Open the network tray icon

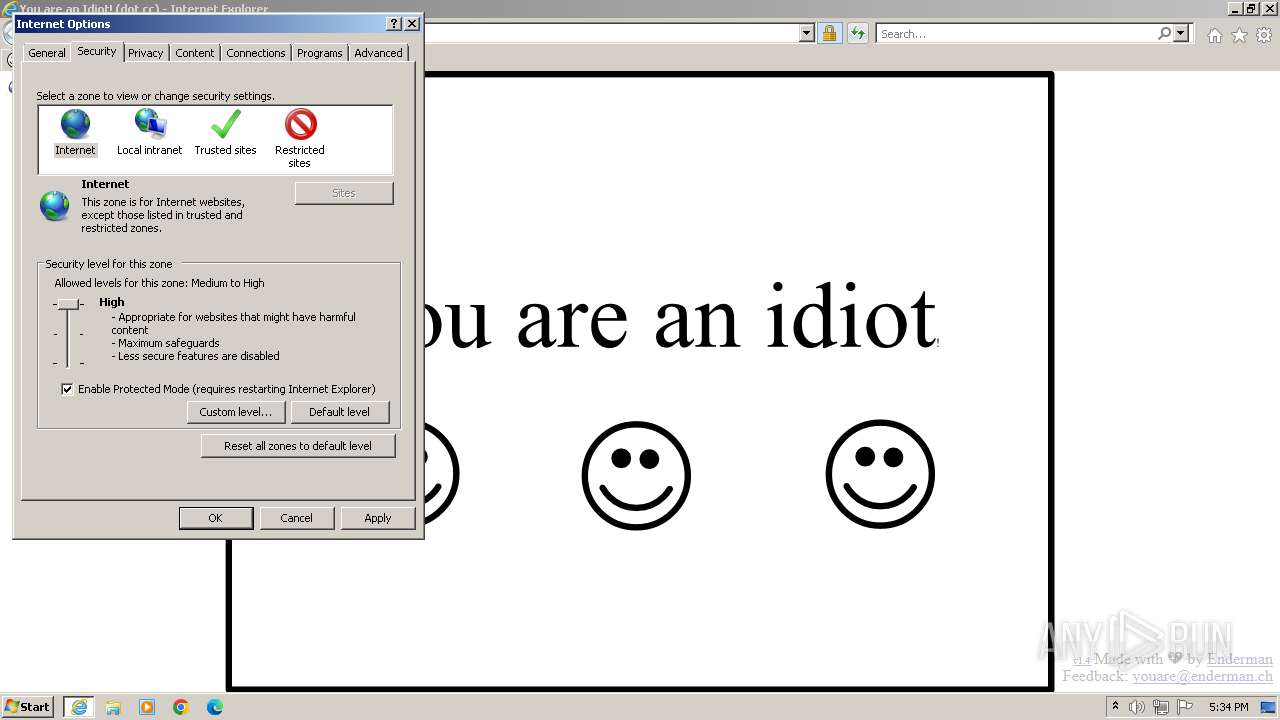(x=1161, y=707)
